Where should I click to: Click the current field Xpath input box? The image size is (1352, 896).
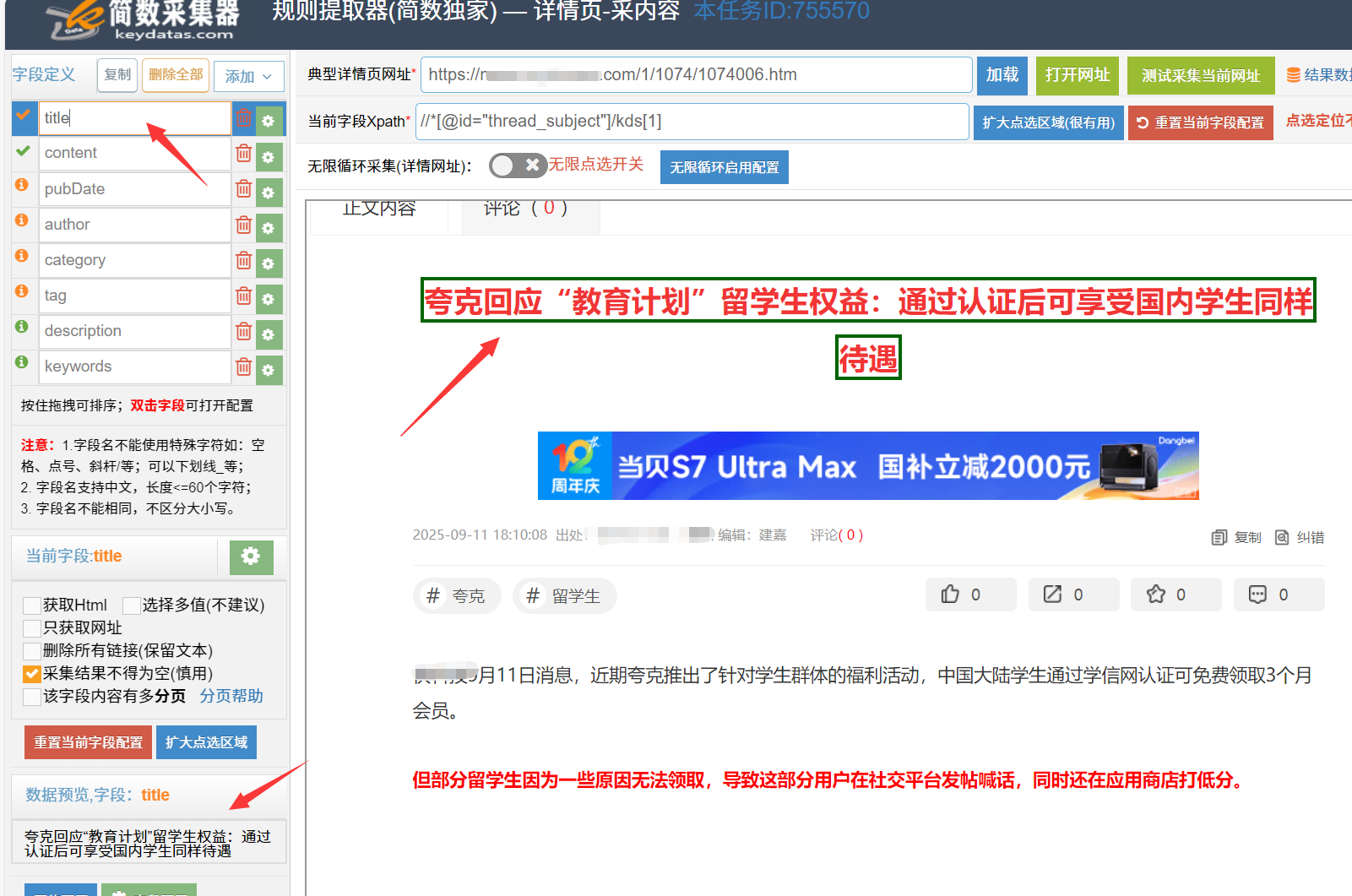[692, 122]
